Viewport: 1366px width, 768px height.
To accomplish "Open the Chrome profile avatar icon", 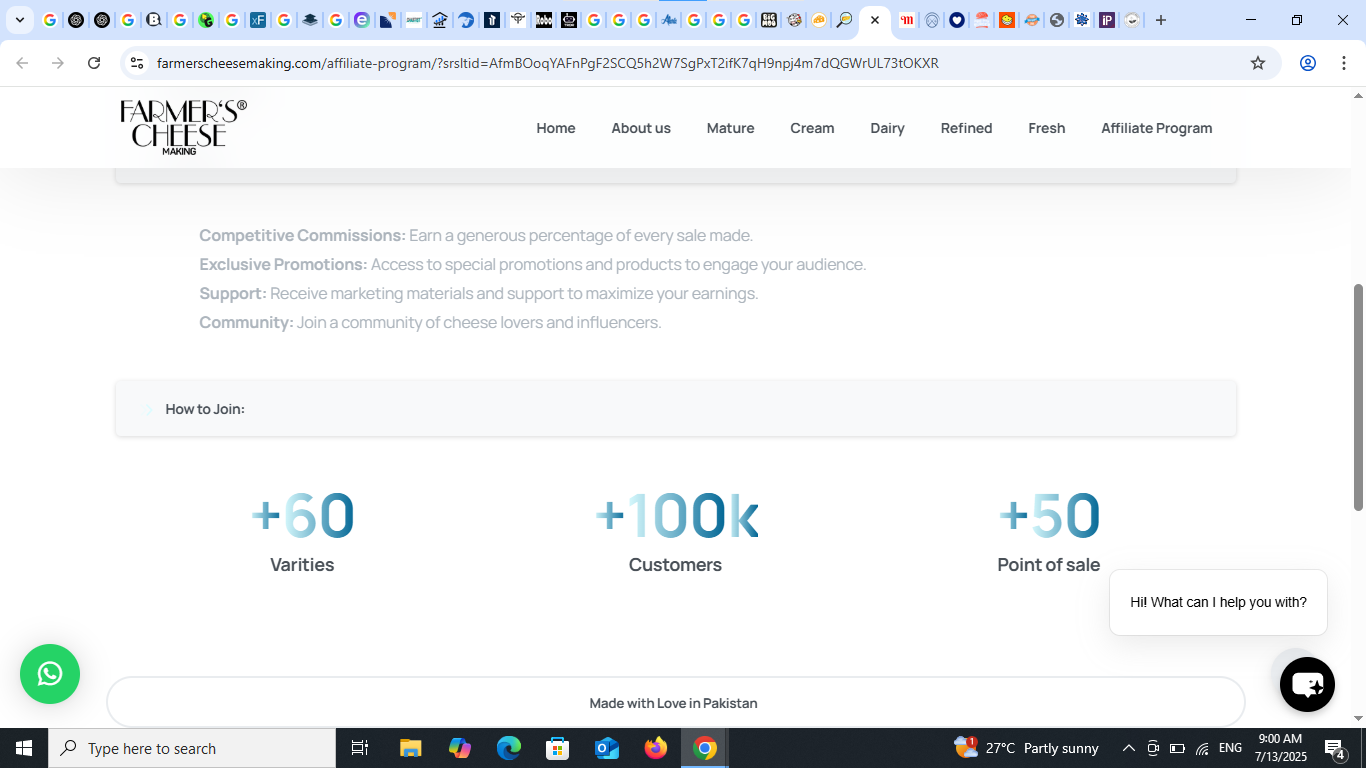I will click(x=1307, y=63).
